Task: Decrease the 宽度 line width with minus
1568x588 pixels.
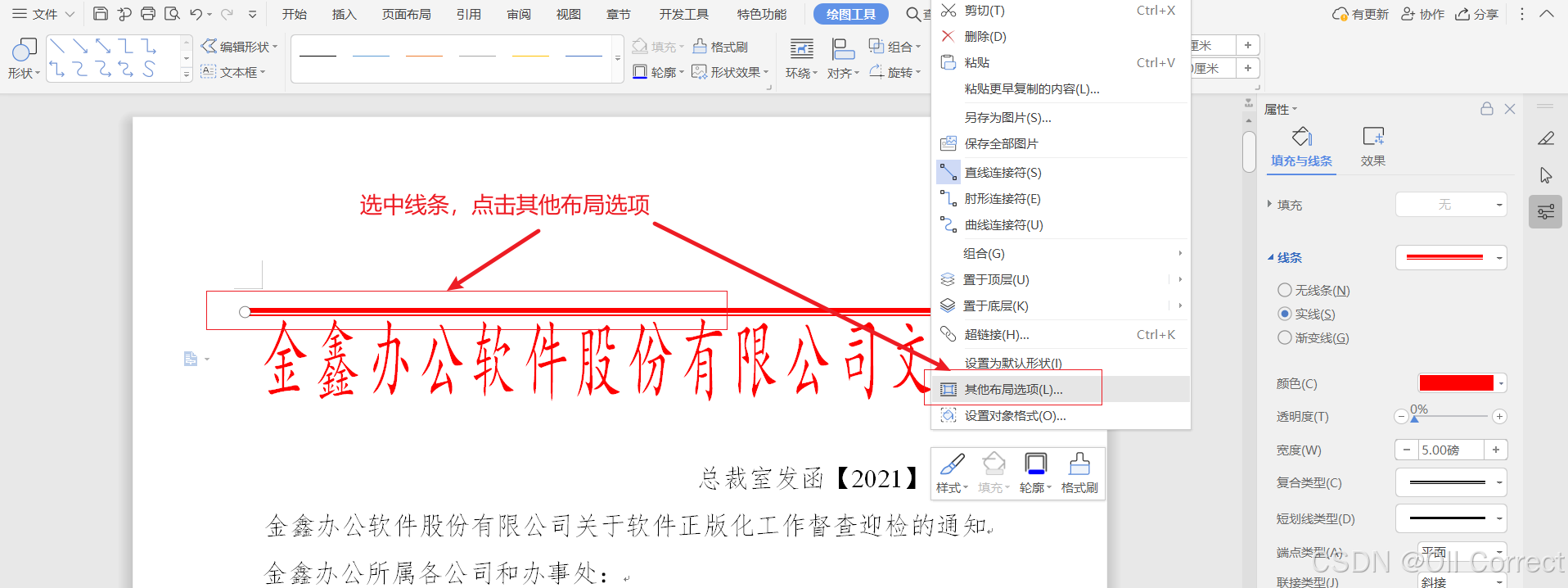Action: pos(1407,450)
